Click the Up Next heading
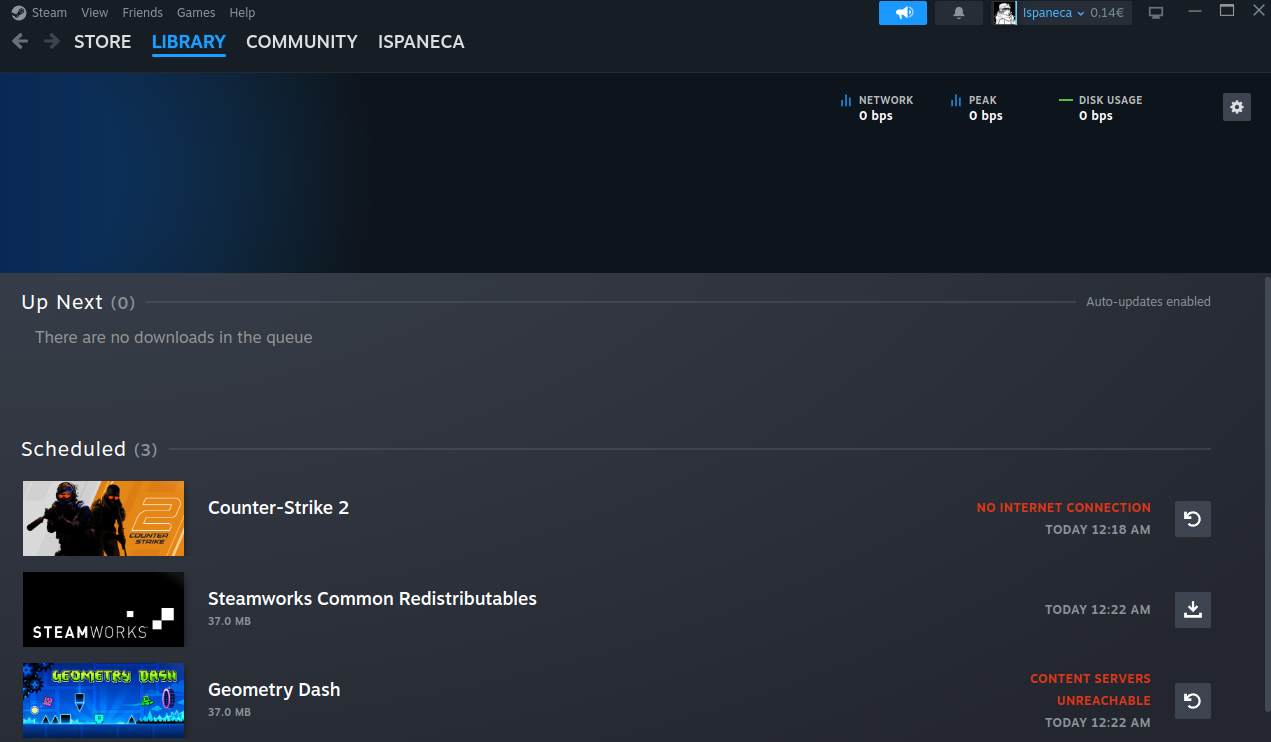The height and width of the screenshot is (742, 1271). [62, 302]
